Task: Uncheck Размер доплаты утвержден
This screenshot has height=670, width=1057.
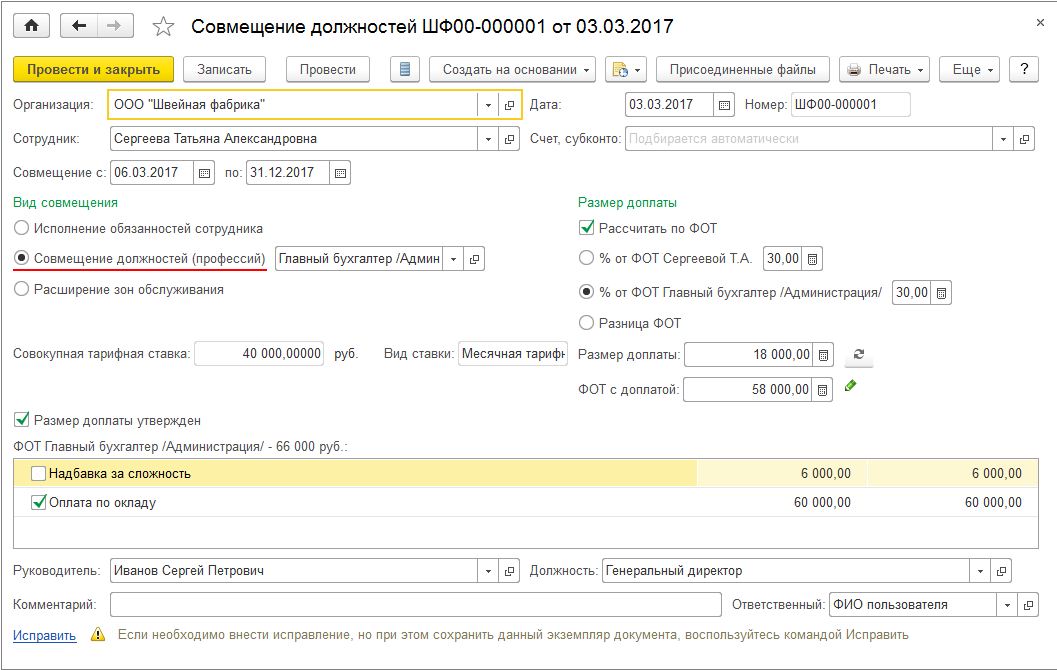Action: (22, 421)
